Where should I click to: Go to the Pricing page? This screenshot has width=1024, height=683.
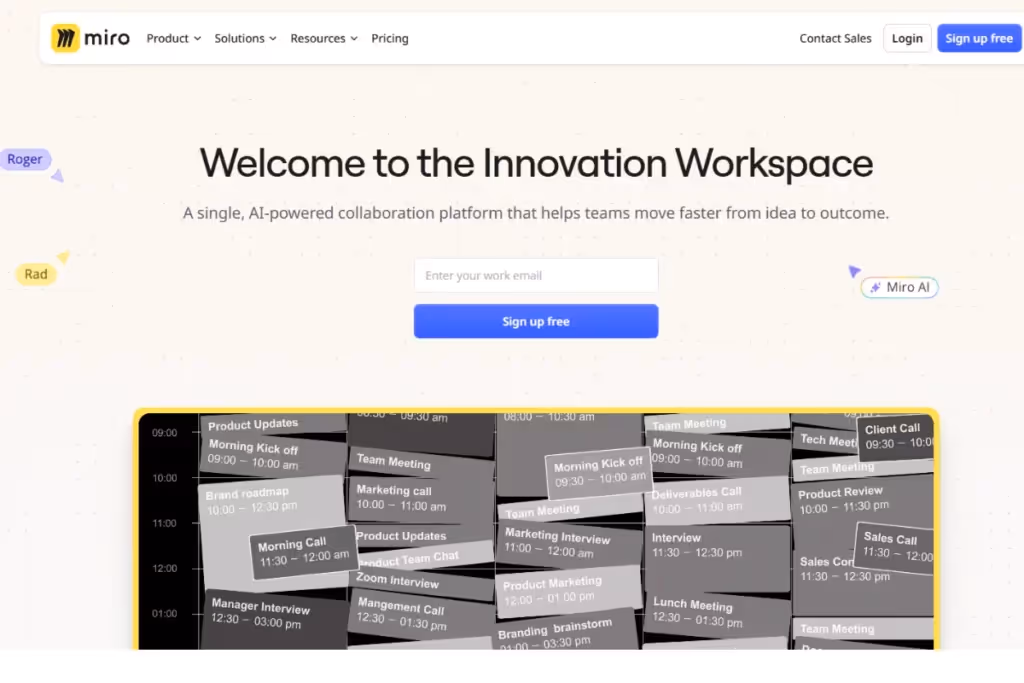(x=390, y=39)
